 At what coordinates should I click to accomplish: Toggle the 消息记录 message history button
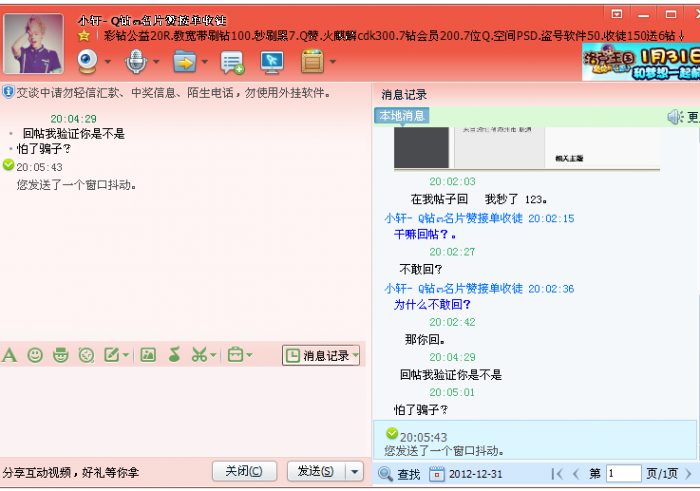pyautogui.click(x=317, y=356)
